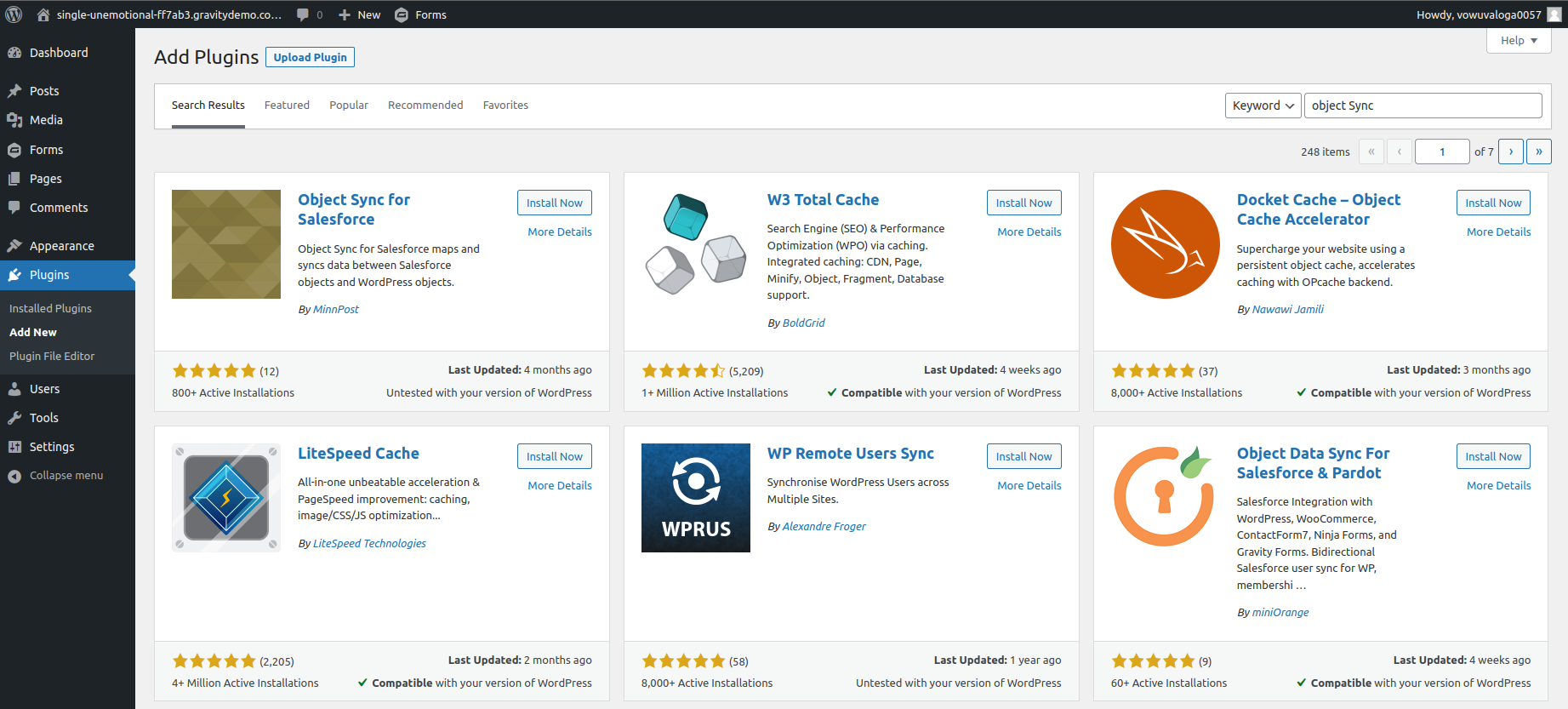Open WP Remote Users Sync title link
Image resolution: width=1568 pixels, height=709 pixels.
(851, 453)
